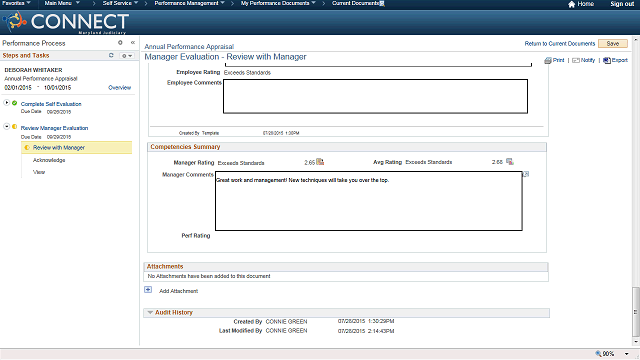Click the Notify link text
640x360 pixels.
[588, 60]
